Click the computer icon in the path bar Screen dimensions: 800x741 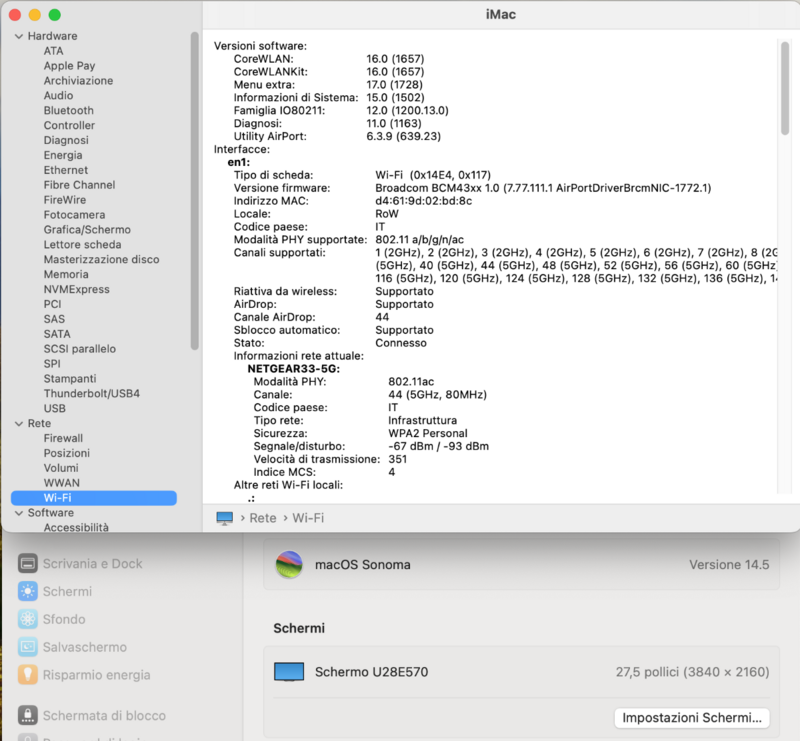[224, 518]
